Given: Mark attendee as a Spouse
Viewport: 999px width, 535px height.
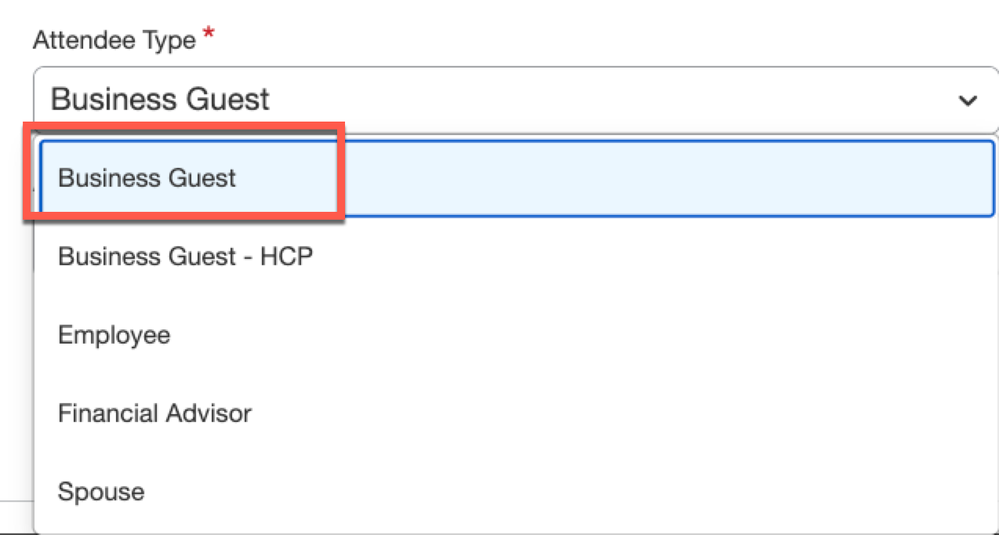Looking at the screenshot, I should pos(517,492).
